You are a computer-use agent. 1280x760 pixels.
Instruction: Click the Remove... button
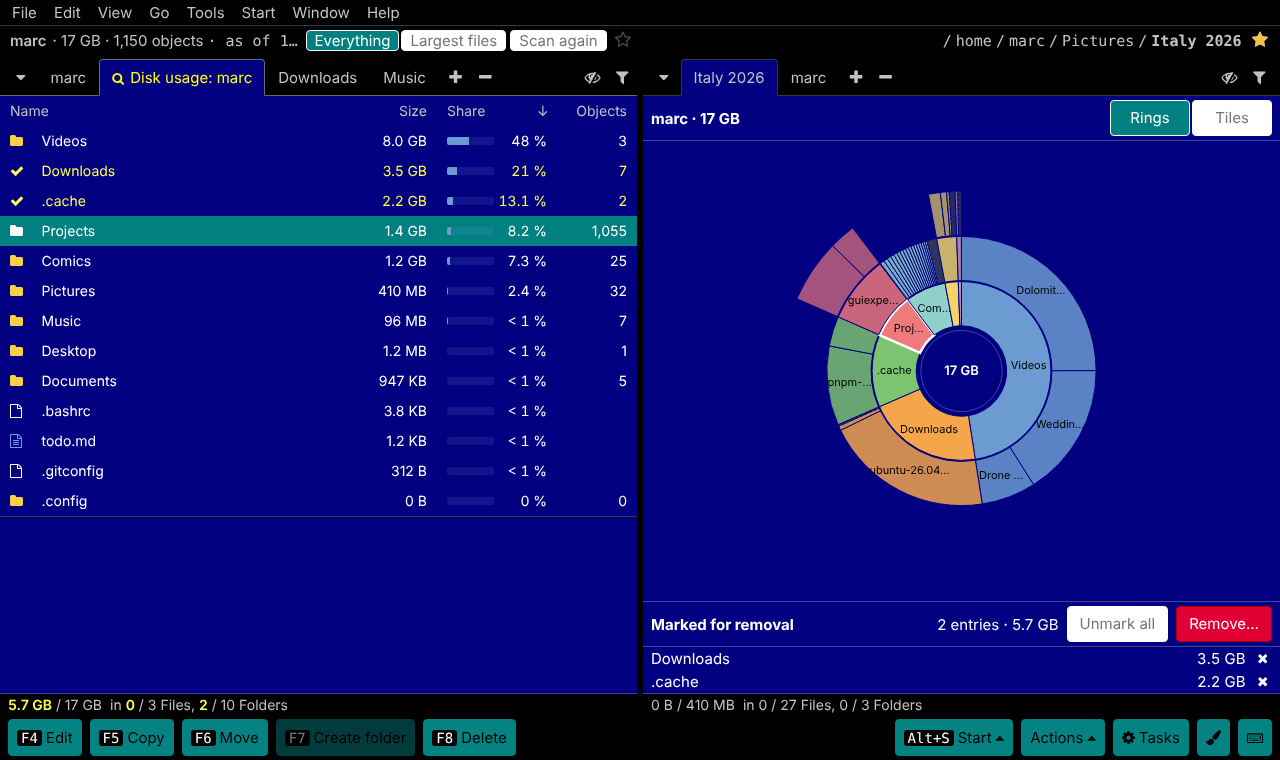click(x=1224, y=624)
